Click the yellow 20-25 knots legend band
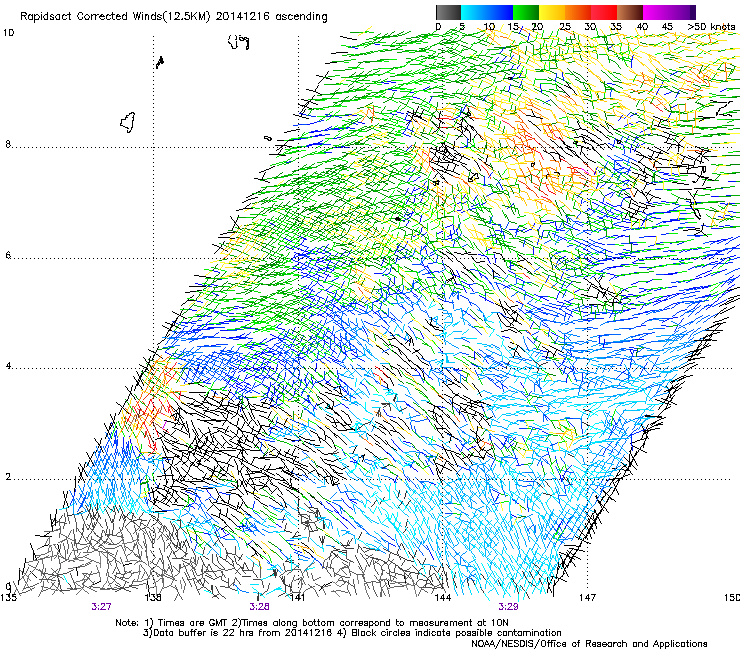Image resolution: width=740 pixels, height=650 pixels. (x=552, y=12)
